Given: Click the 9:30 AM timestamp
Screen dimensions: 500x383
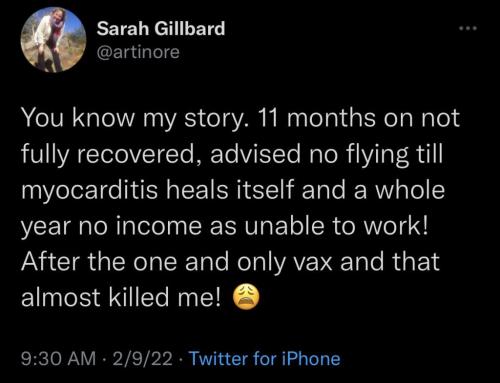Looking at the screenshot, I should [59, 359].
